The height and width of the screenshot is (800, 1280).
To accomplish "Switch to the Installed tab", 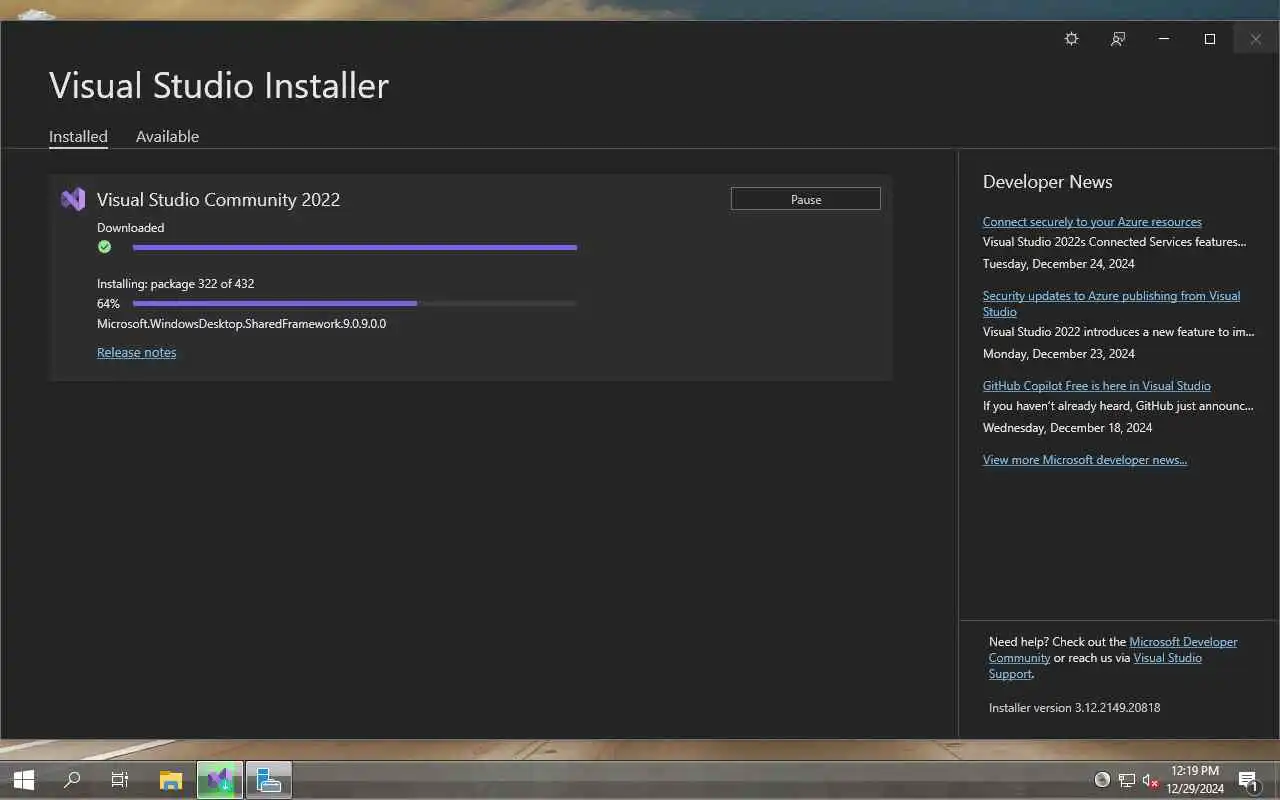I will (x=78, y=136).
